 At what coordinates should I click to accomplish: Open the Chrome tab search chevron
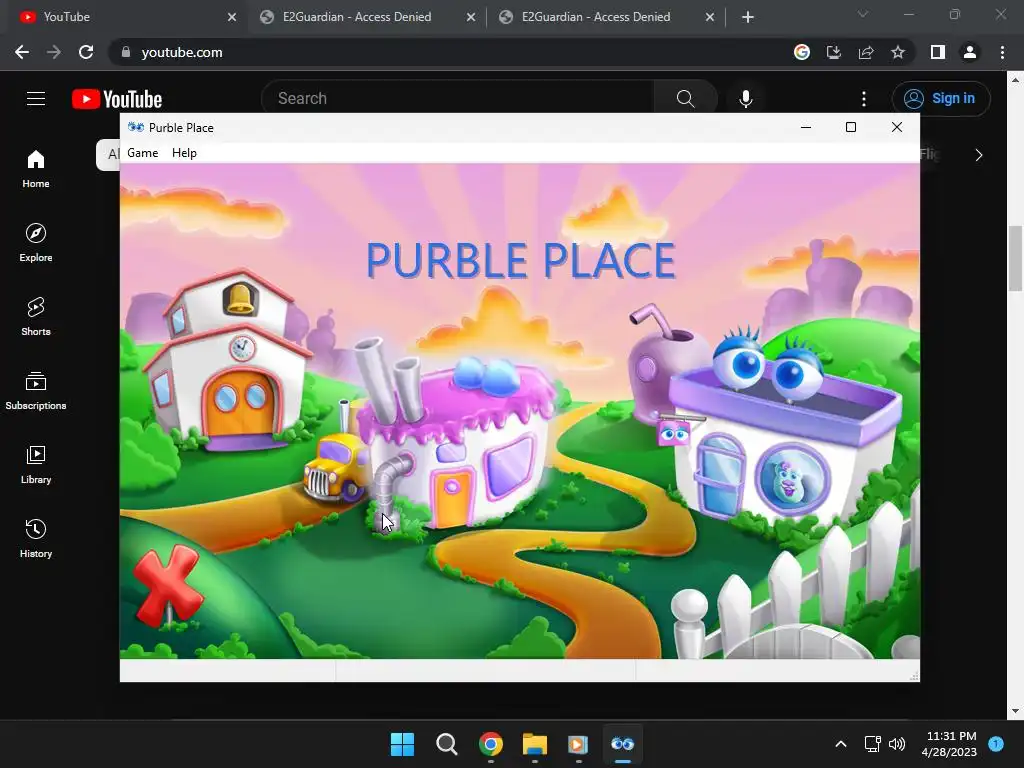(863, 14)
